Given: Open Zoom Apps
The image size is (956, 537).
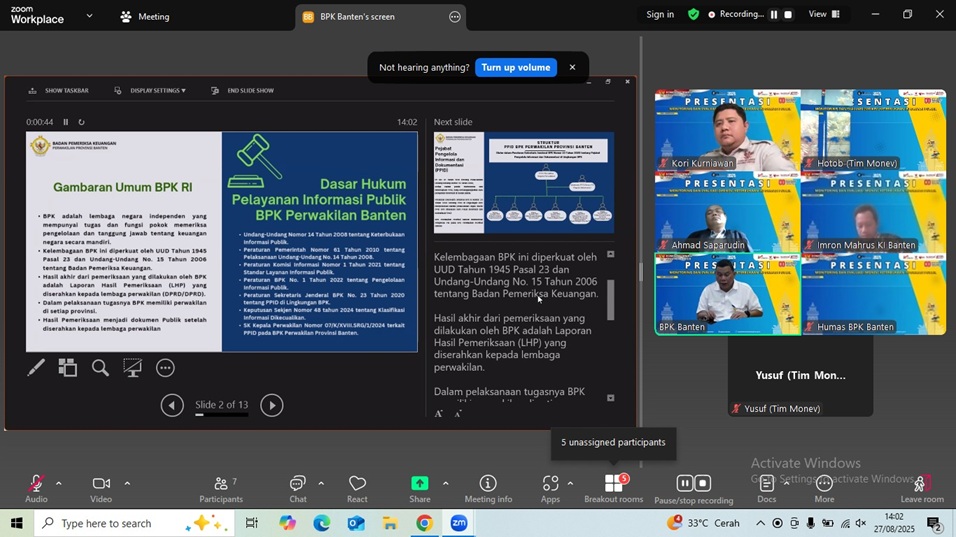Looking at the screenshot, I should coord(550,489).
